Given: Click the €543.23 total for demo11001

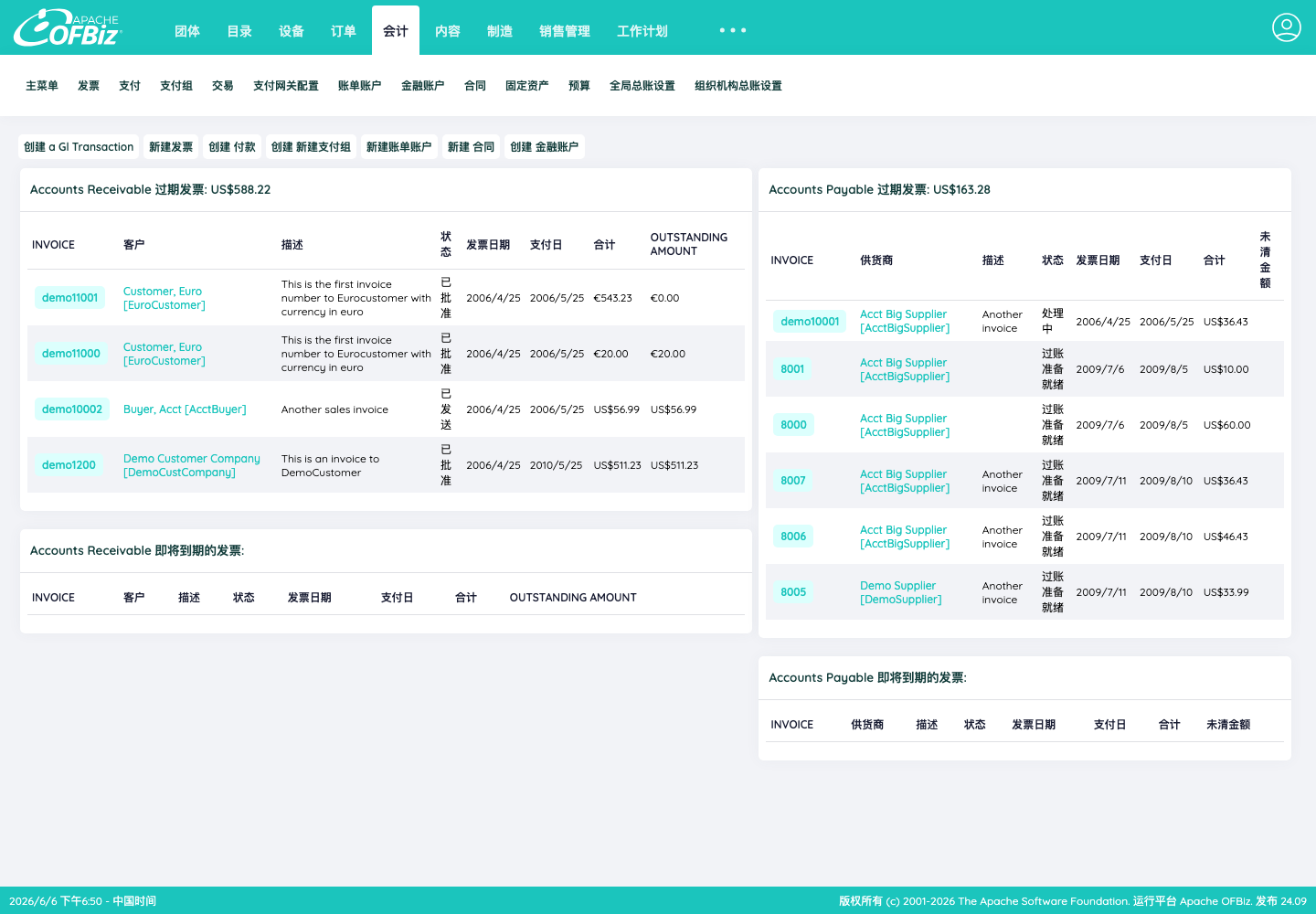Looking at the screenshot, I should (x=613, y=298).
